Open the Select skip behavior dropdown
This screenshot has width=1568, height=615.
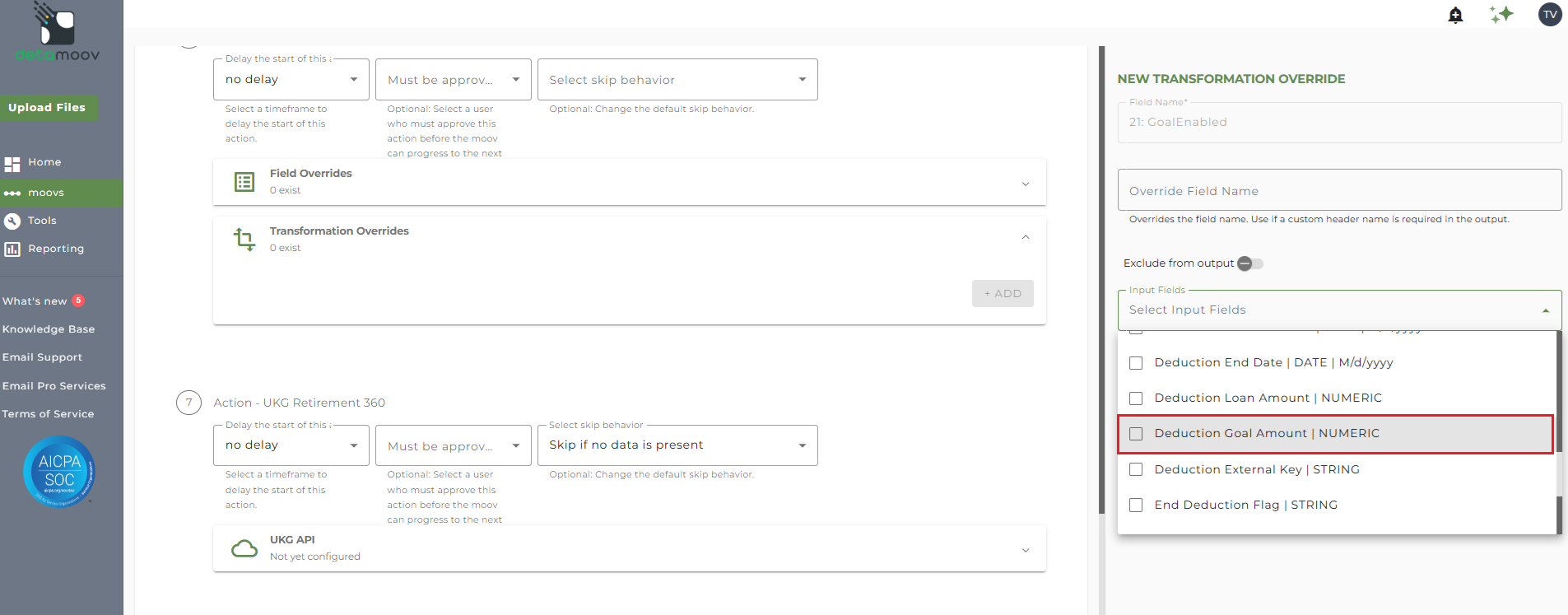point(677,80)
